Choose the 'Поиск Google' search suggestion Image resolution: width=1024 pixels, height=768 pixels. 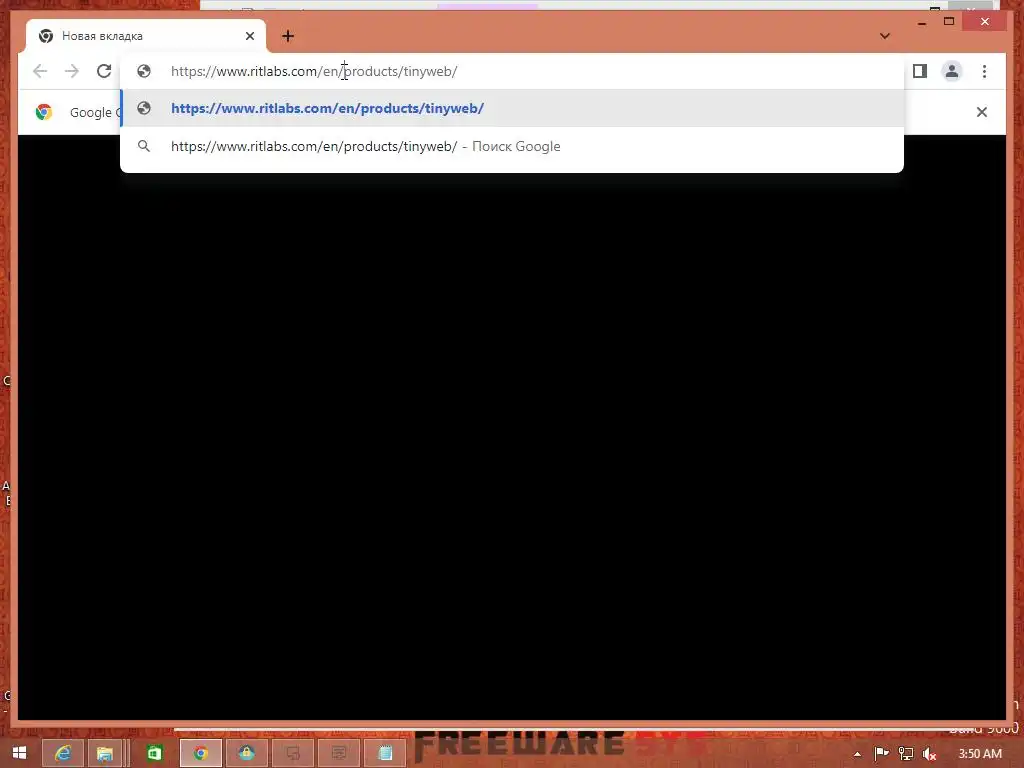click(512, 146)
